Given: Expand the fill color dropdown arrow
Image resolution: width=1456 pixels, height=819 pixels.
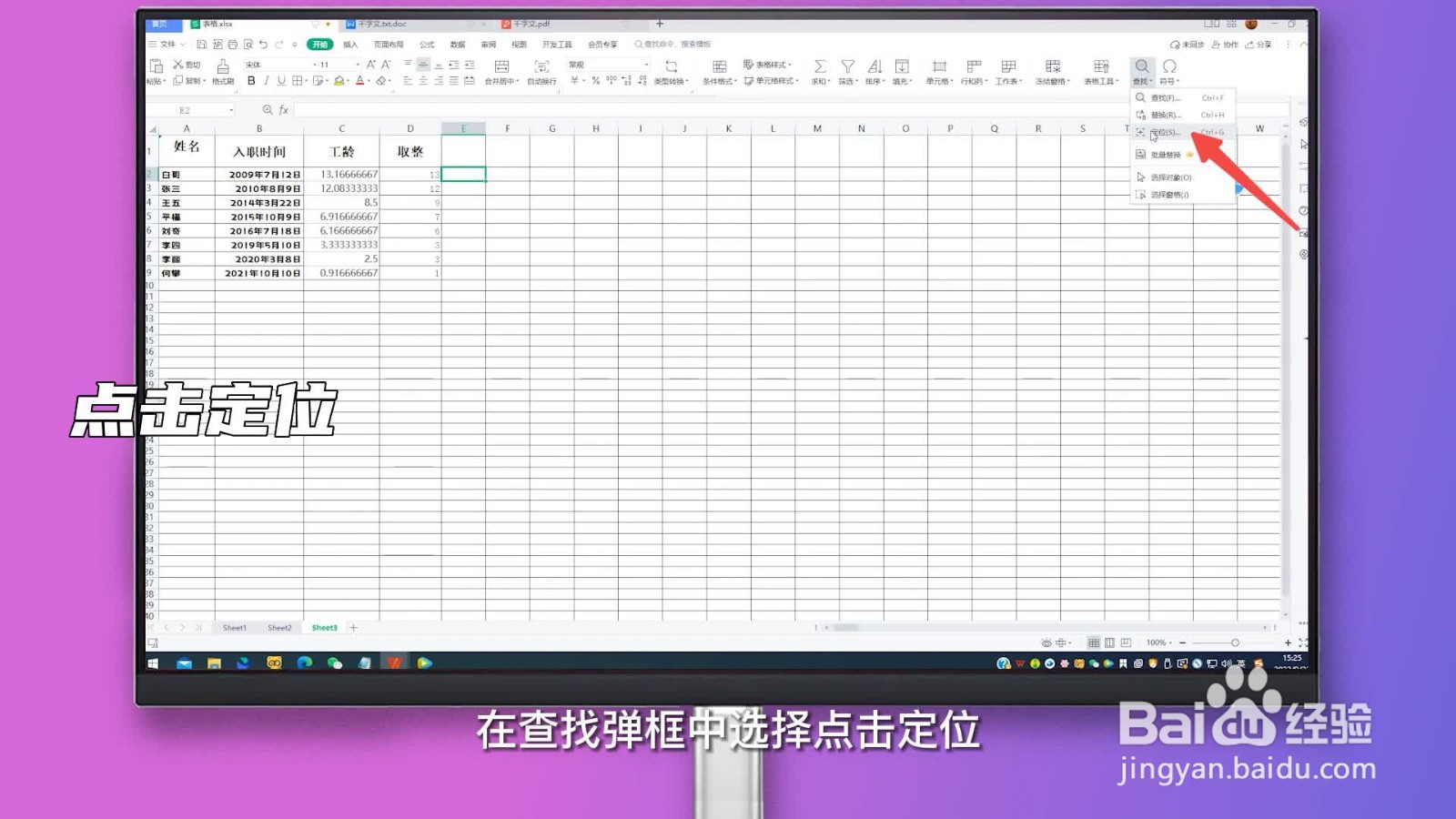Looking at the screenshot, I should click(348, 81).
